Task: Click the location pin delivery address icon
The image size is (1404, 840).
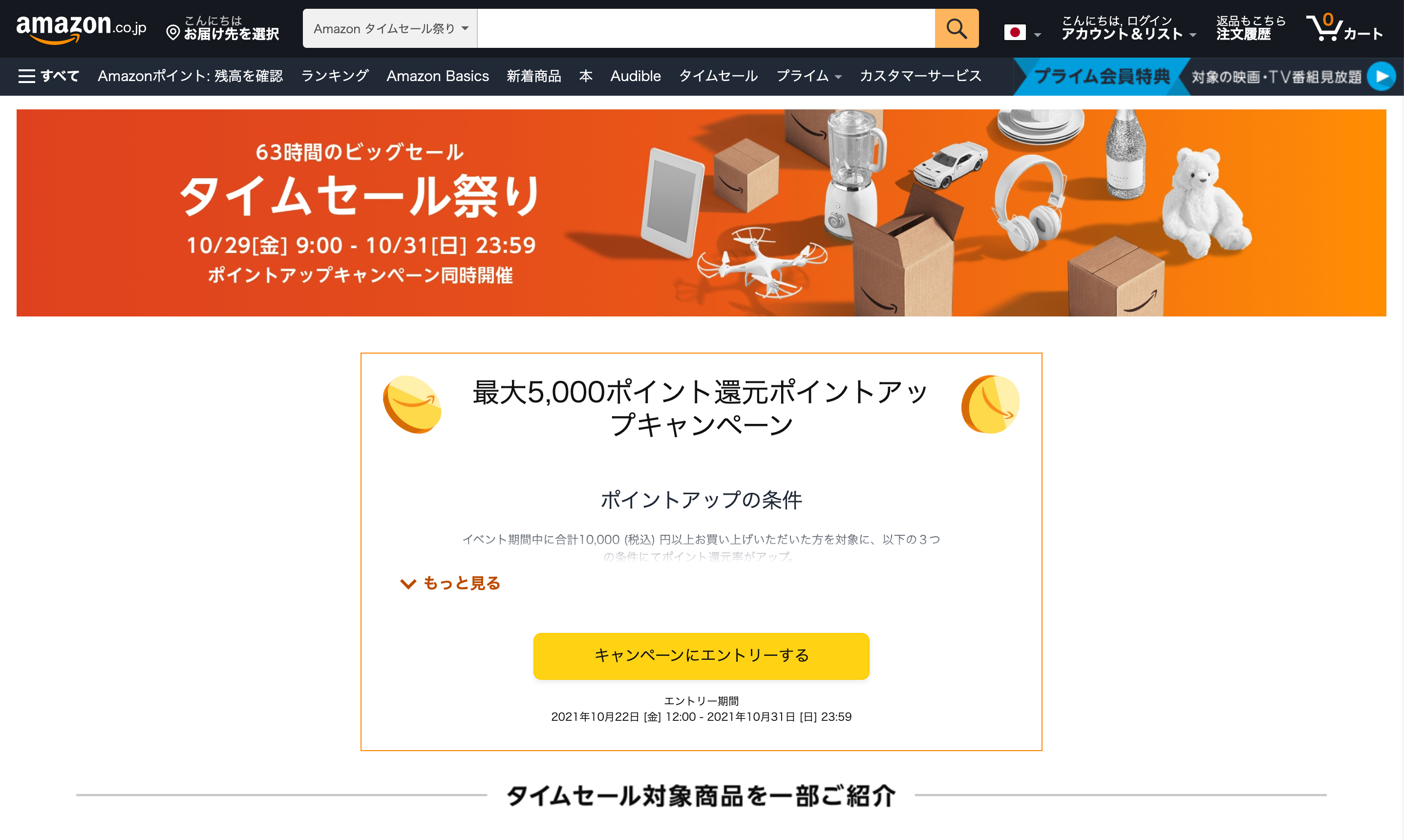Action: tap(173, 33)
